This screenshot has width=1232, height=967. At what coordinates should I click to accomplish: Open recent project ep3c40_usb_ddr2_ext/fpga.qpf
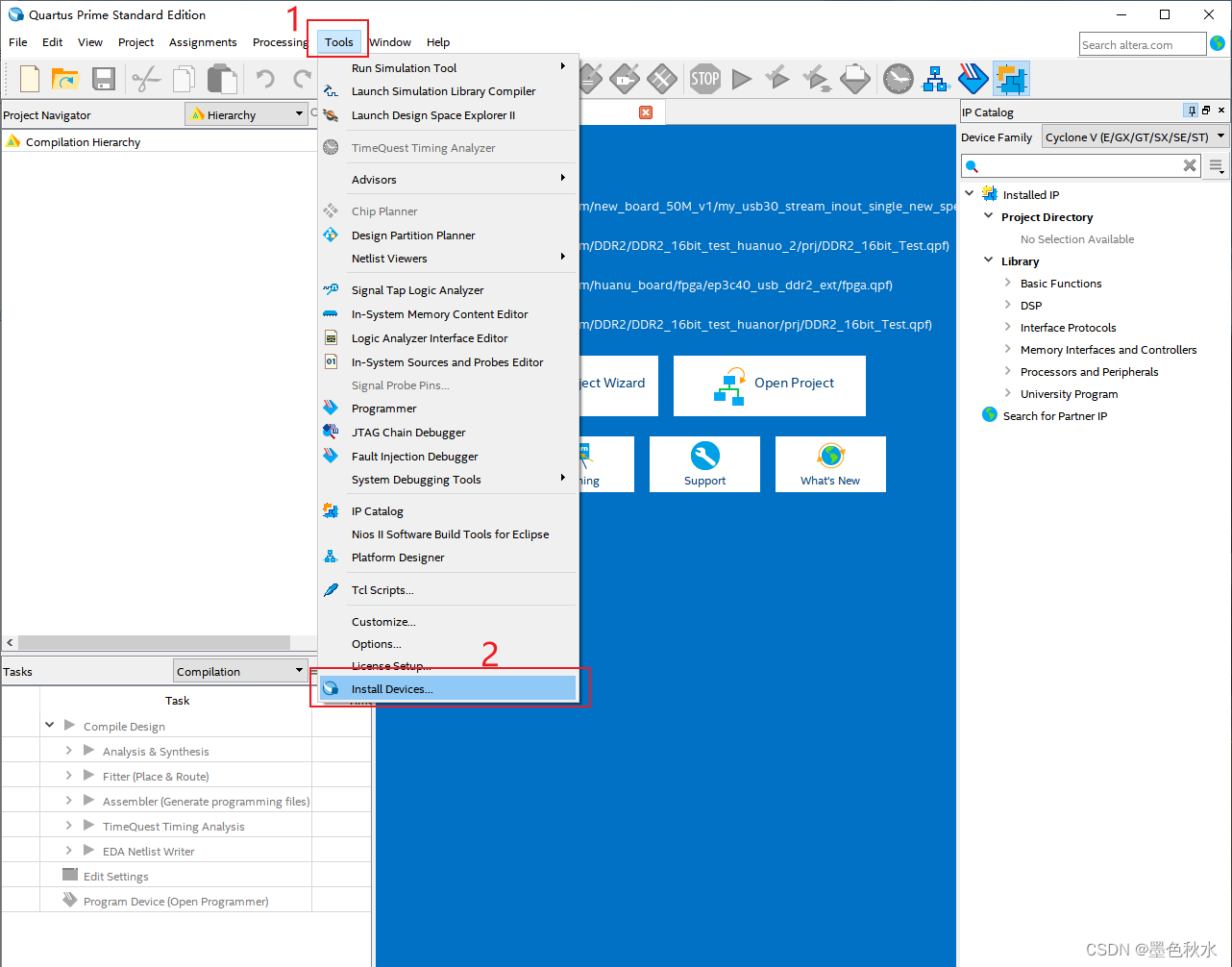735,285
